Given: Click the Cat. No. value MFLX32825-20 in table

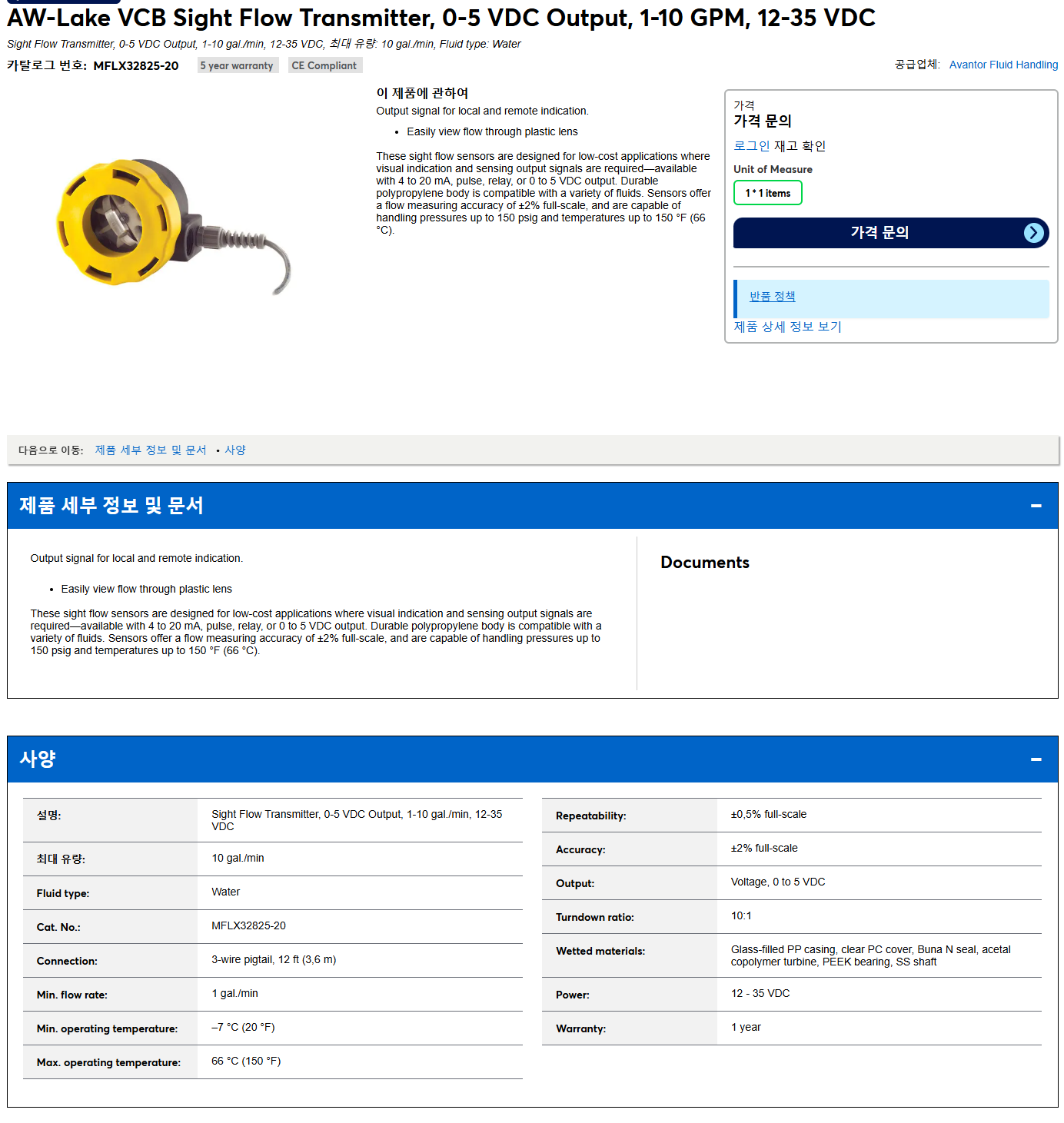Looking at the screenshot, I should point(249,926).
